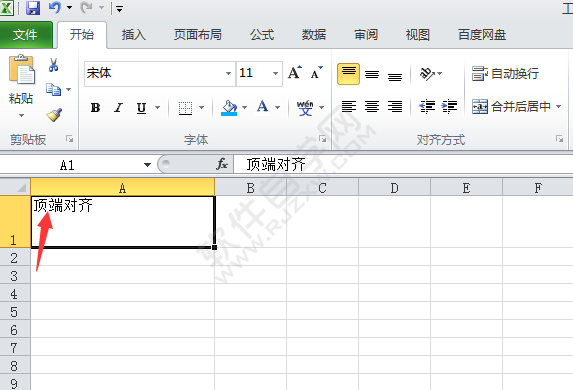Select the column A header
Viewport: 573px width, 390px height.
coord(122,188)
